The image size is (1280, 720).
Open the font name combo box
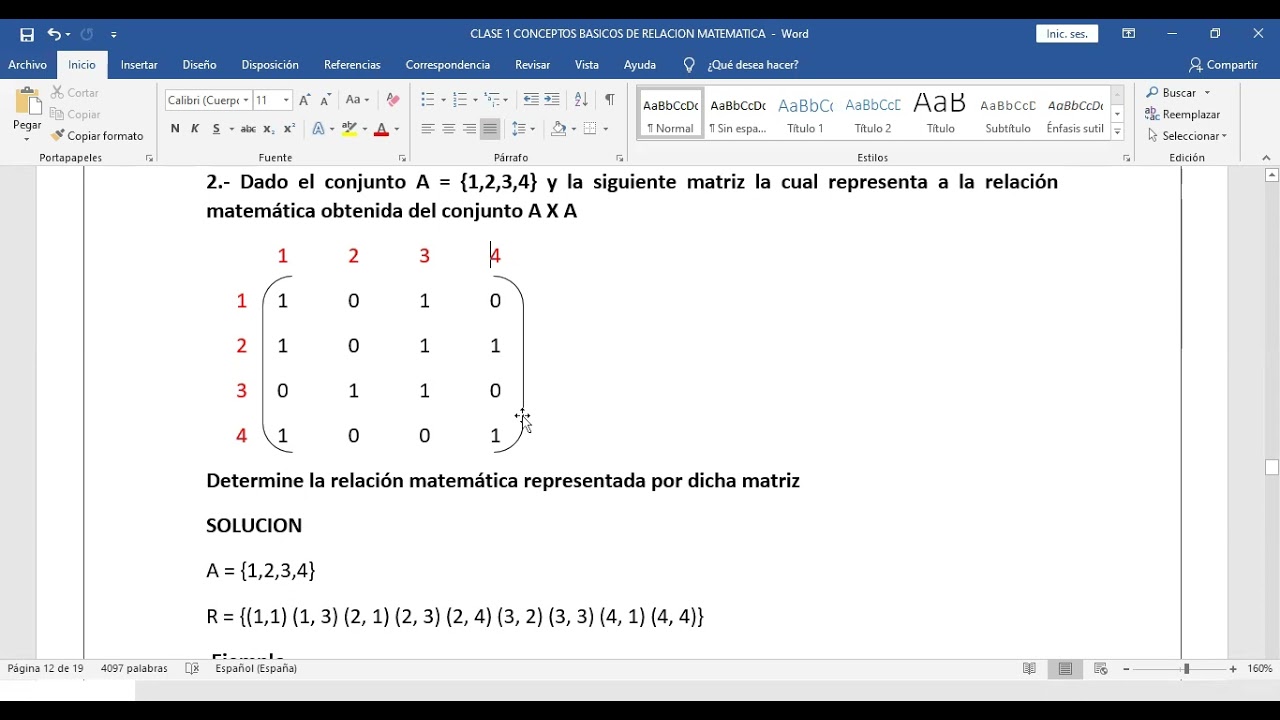pyautogui.click(x=207, y=100)
